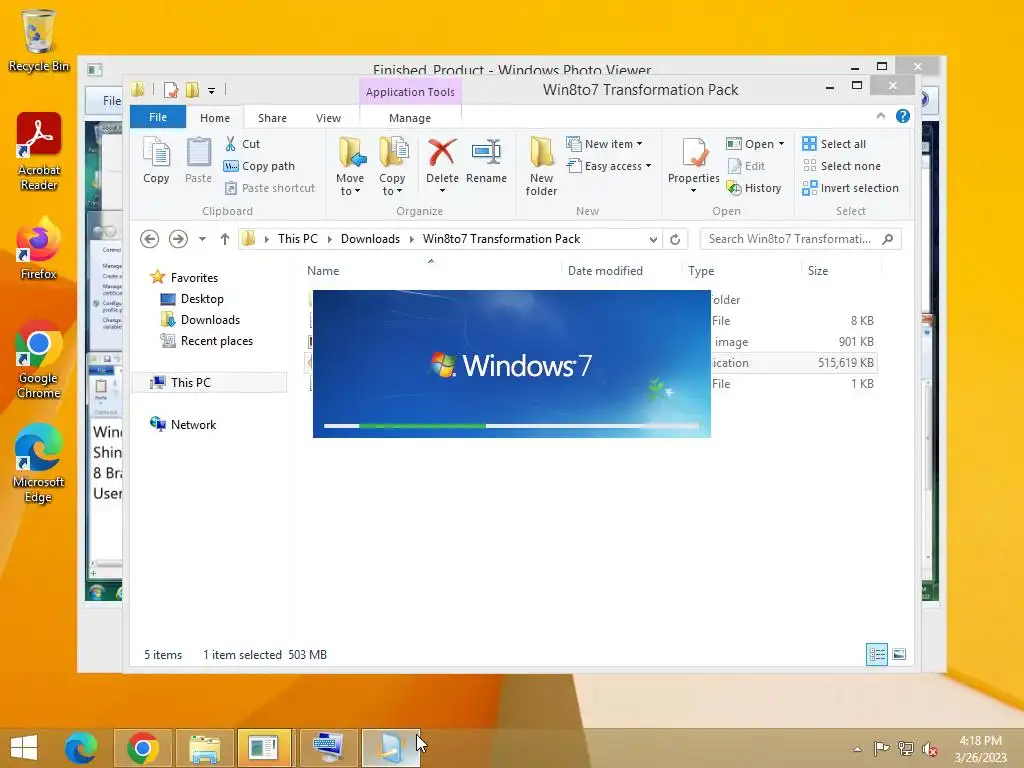Go up one folder level

pyautogui.click(x=225, y=239)
